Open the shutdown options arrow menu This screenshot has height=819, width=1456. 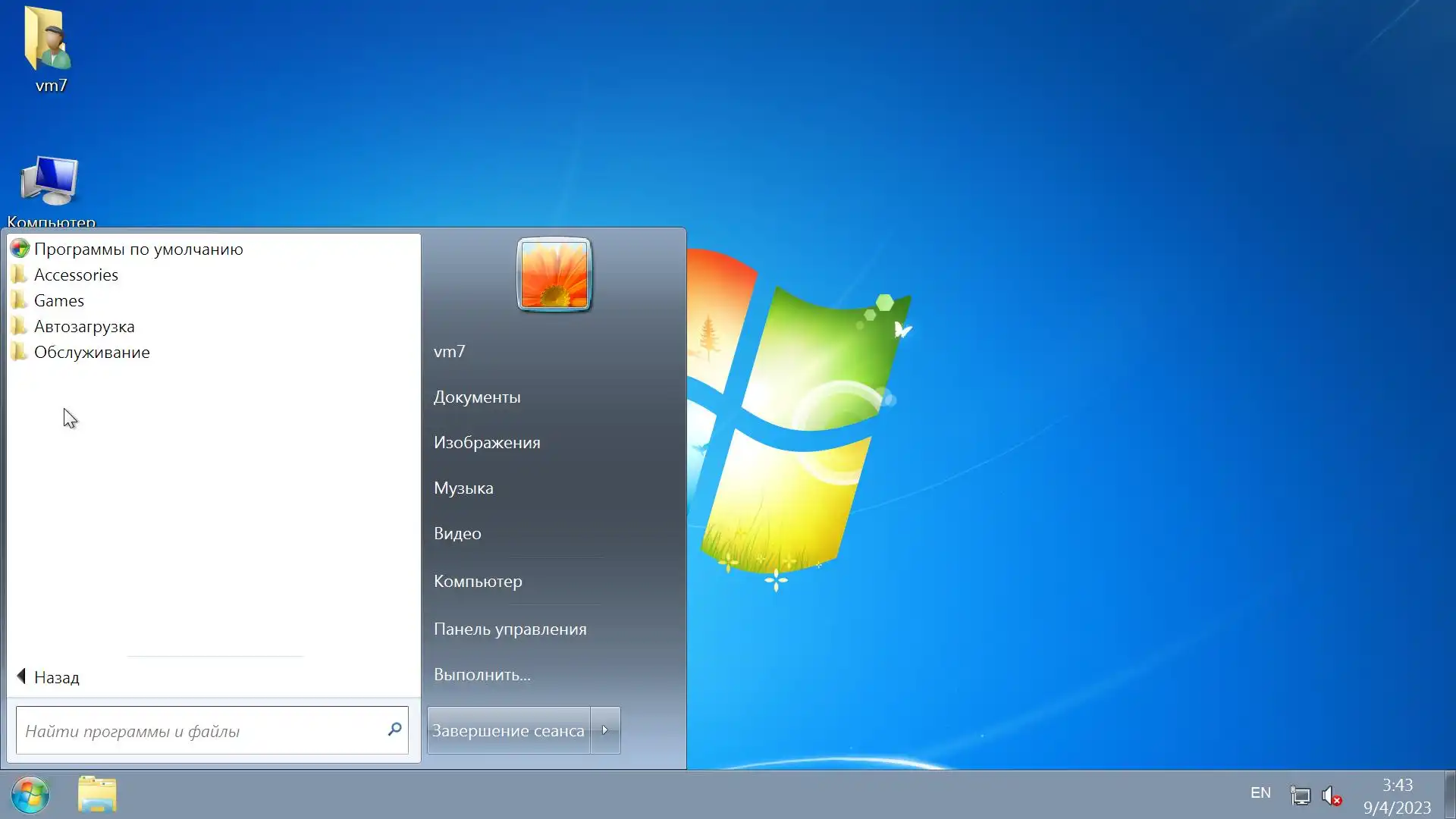click(x=605, y=730)
